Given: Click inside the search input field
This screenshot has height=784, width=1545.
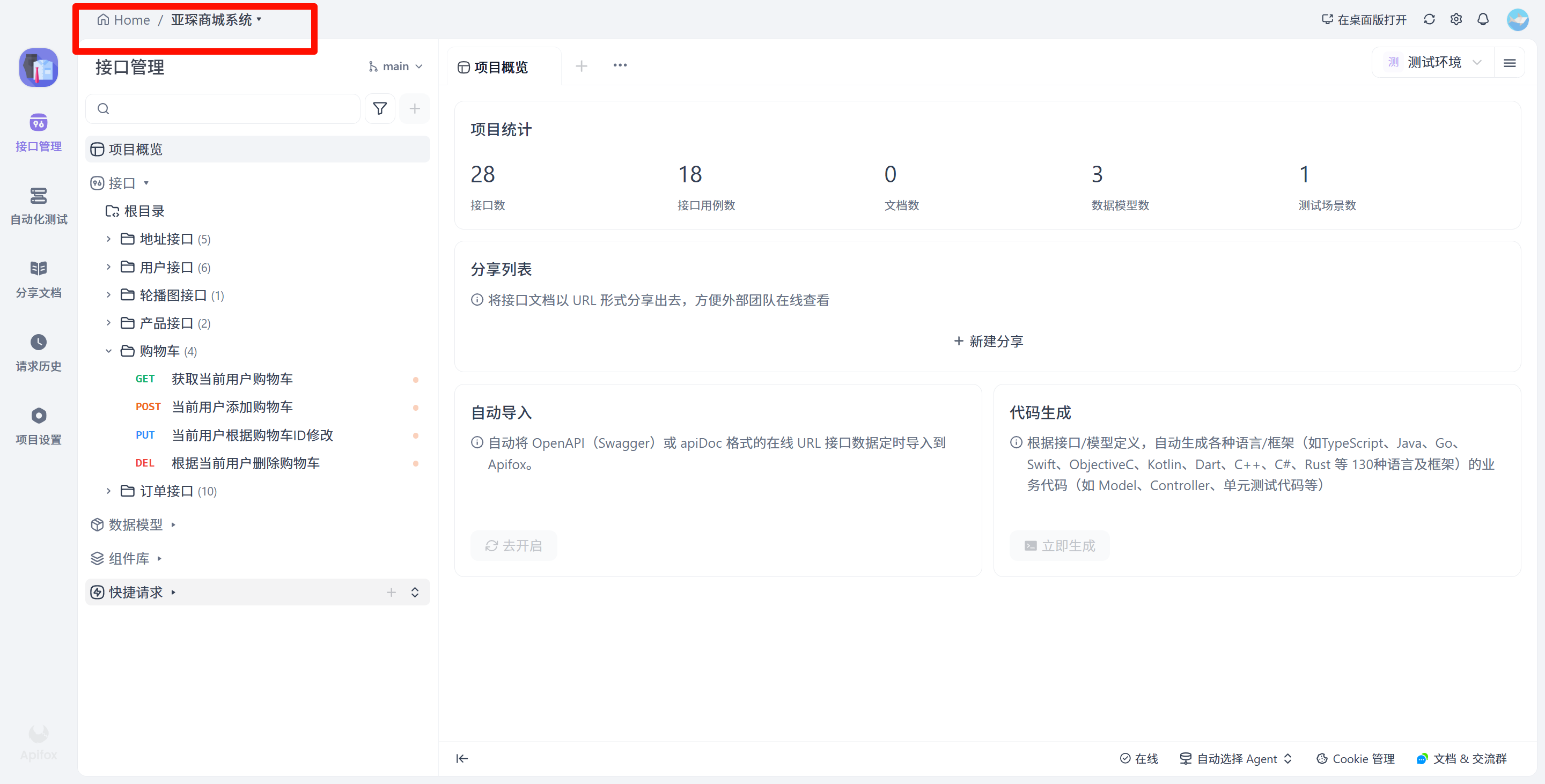Looking at the screenshot, I should click(222, 108).
